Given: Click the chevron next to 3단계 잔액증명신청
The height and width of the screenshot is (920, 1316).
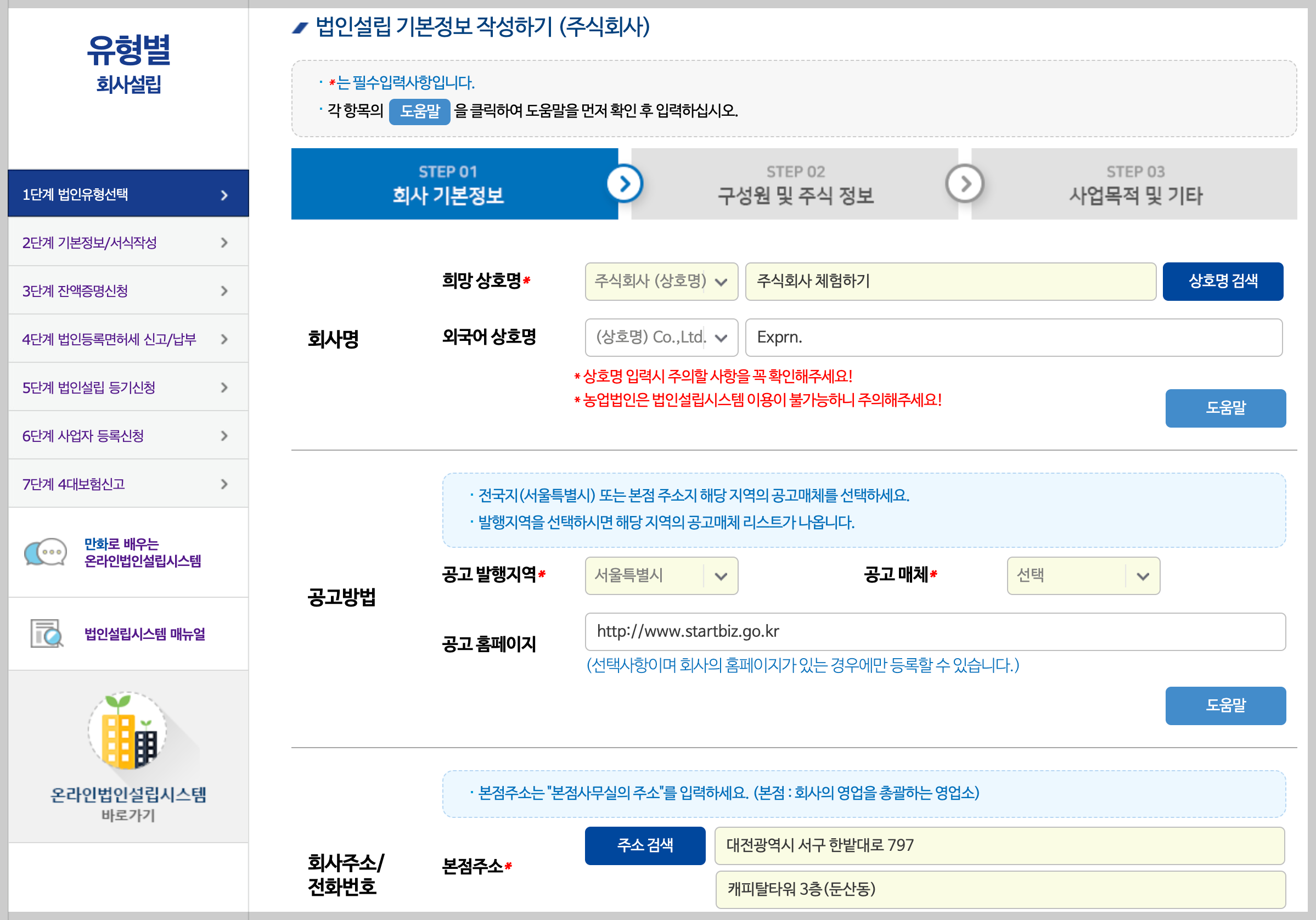Looking at the screenshot, I should pyautogui.click(x=224, y=291).
